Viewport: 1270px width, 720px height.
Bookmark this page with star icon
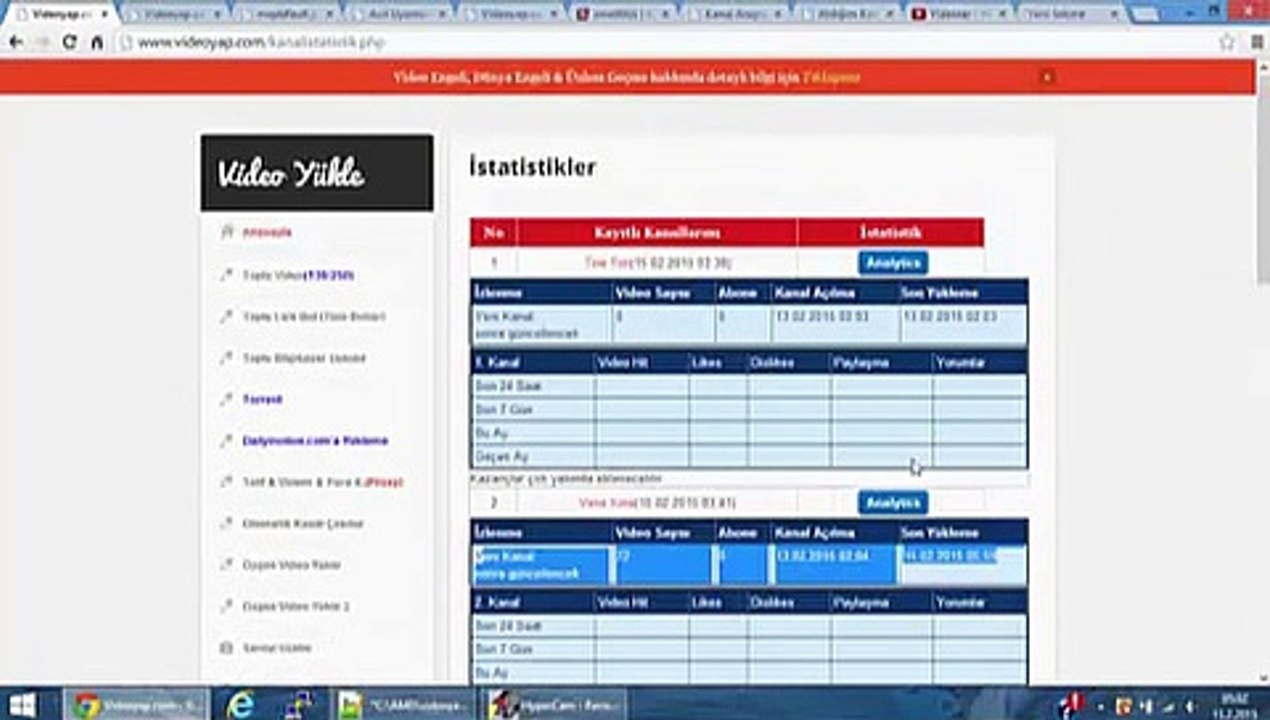click(1227, 43)
